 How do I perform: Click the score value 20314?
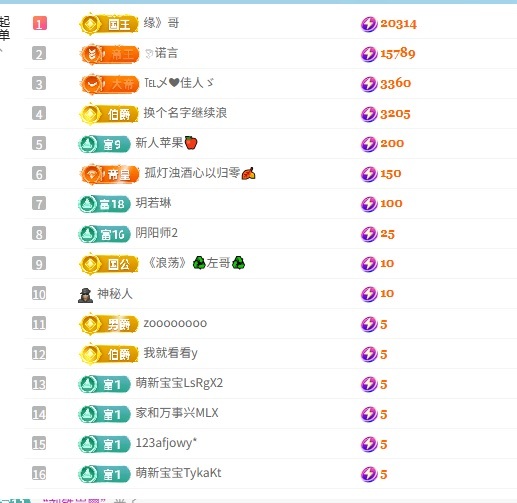[399, 24]
